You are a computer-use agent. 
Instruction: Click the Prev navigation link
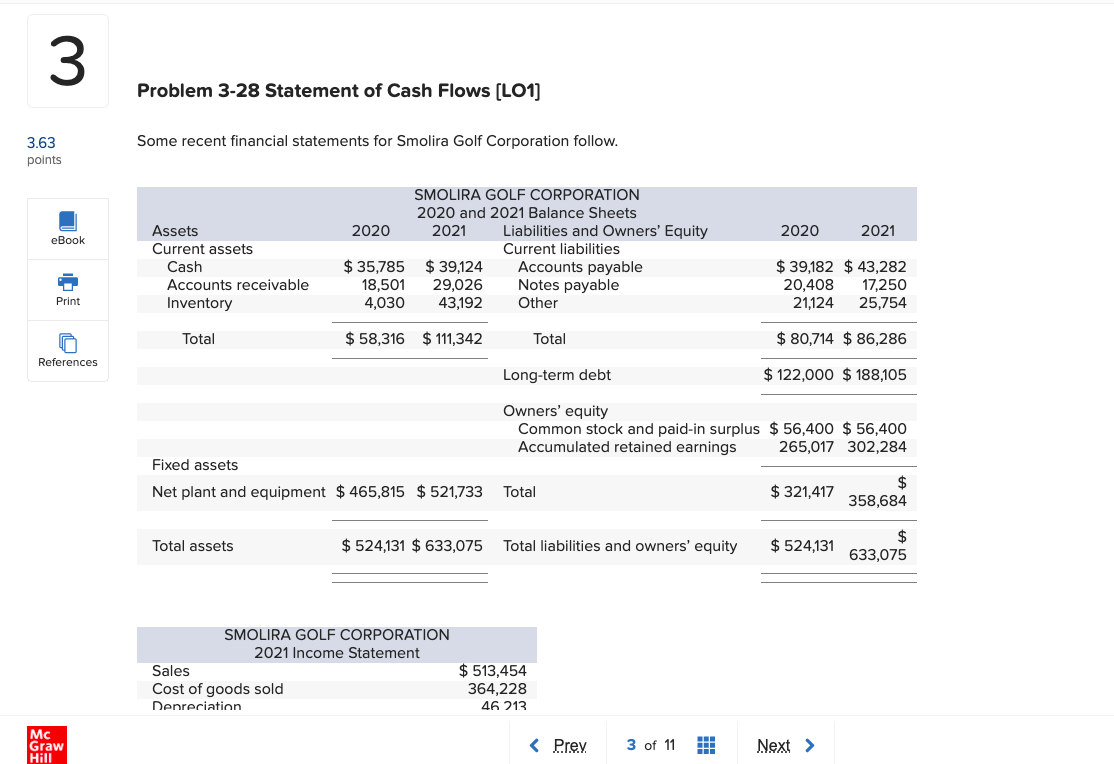(570, 745)
